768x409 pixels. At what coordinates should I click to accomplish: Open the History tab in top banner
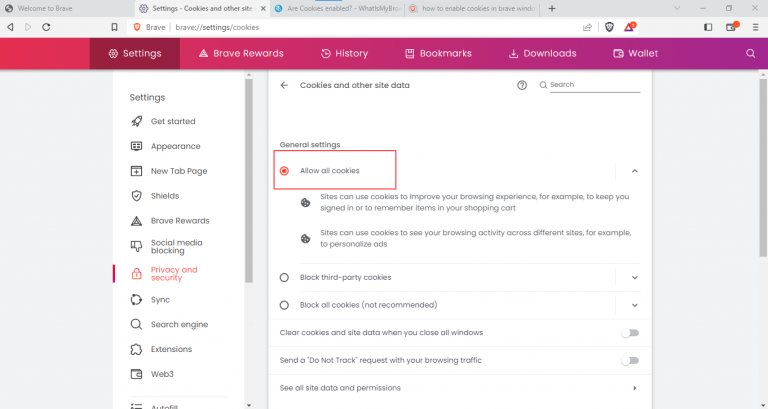(344, 53)
